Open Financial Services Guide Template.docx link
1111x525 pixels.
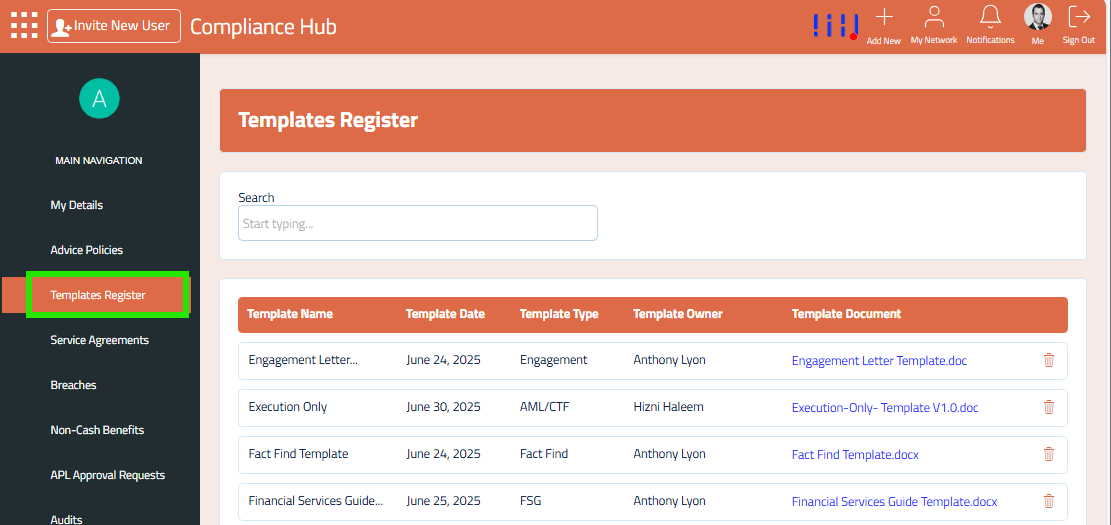point(894,502)
